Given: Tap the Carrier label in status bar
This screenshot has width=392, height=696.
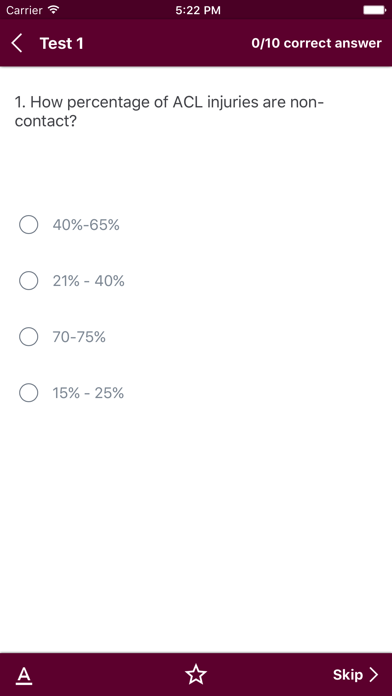Looking at the screenshot, I should [x=24, y=10].
